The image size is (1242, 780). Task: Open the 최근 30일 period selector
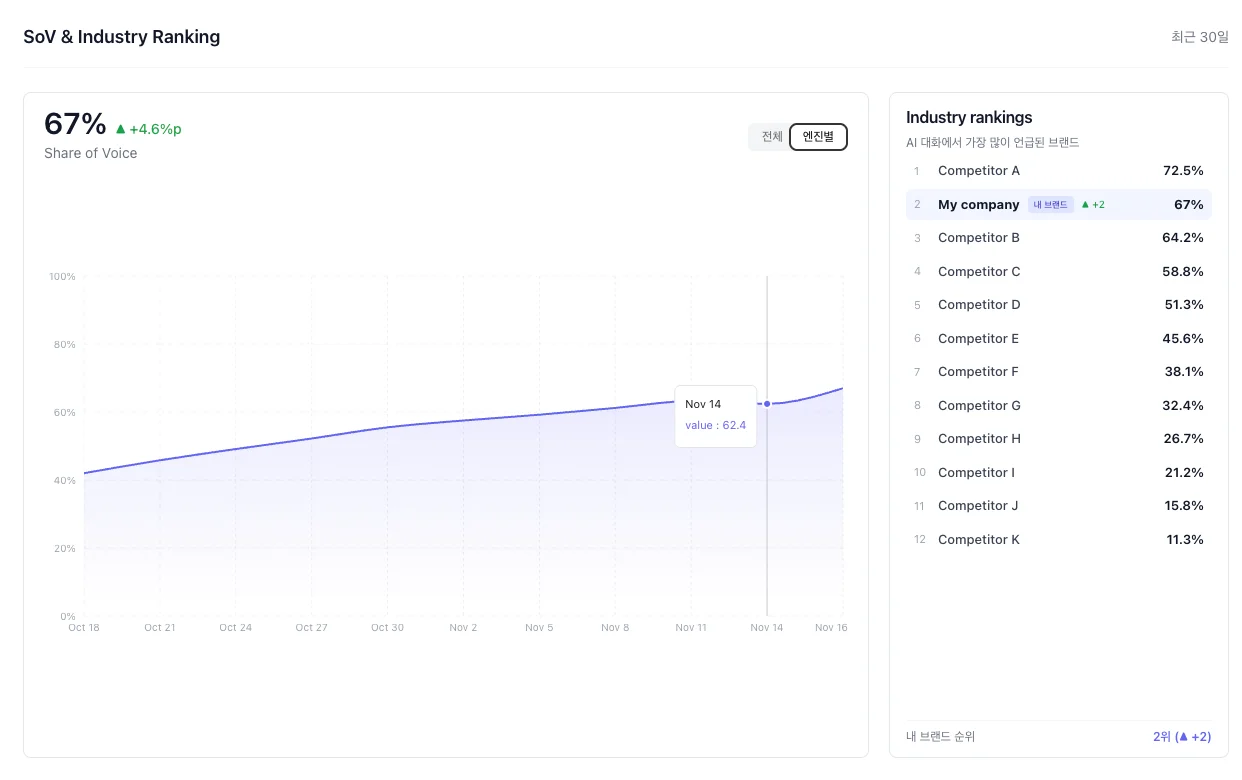1199,37
